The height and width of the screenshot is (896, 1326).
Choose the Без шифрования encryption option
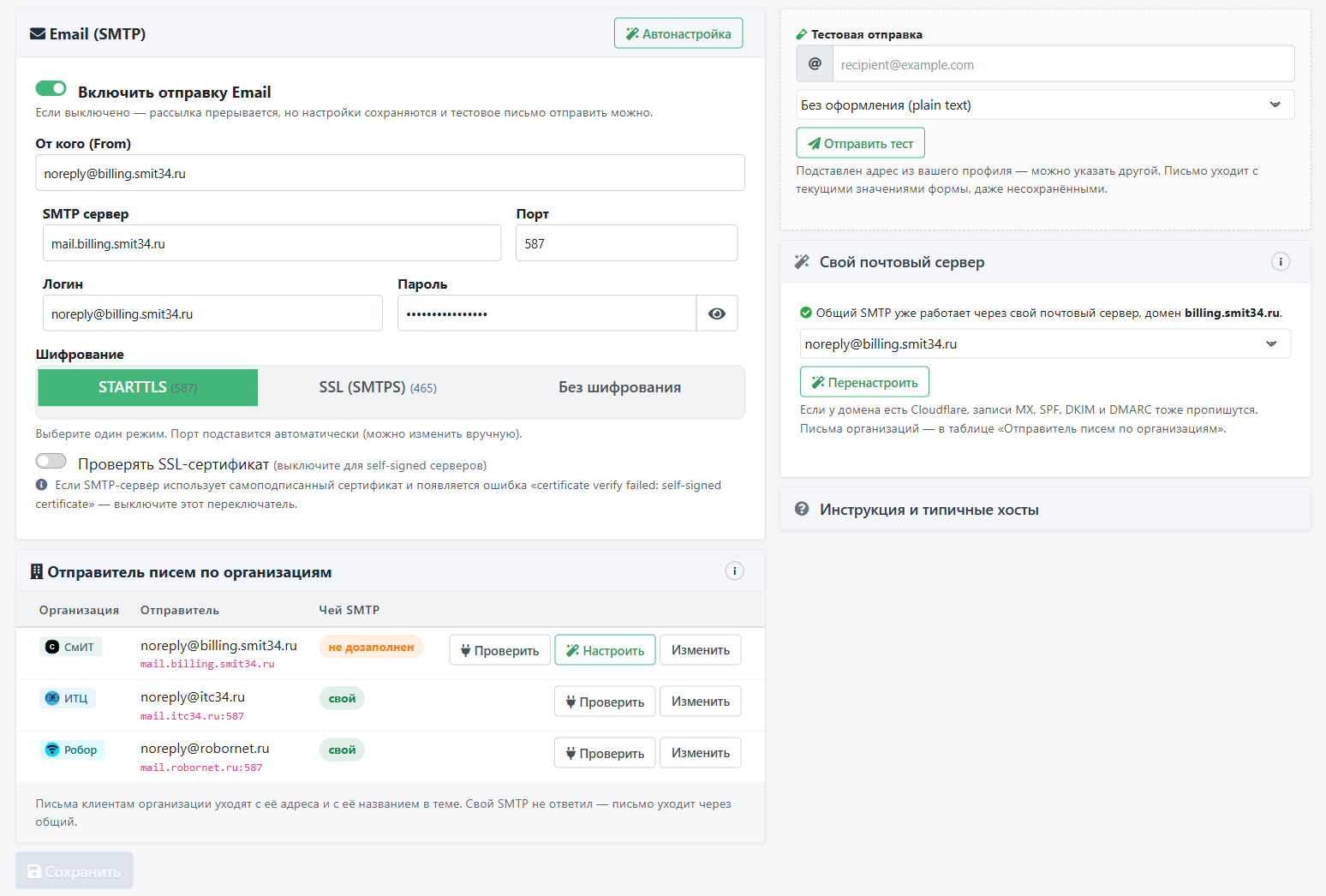(620, 387)
